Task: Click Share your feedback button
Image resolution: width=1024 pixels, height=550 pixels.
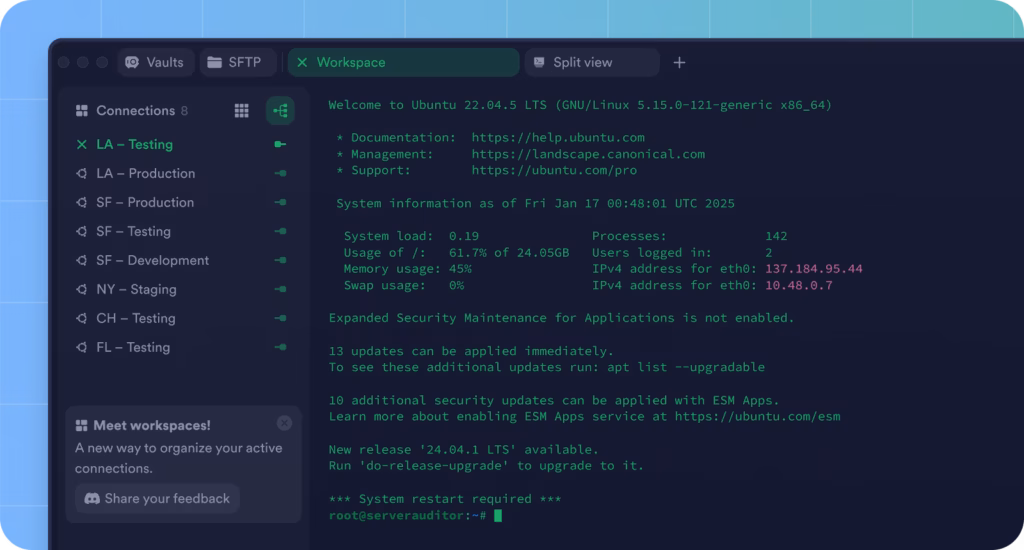Action: [157, 498]
